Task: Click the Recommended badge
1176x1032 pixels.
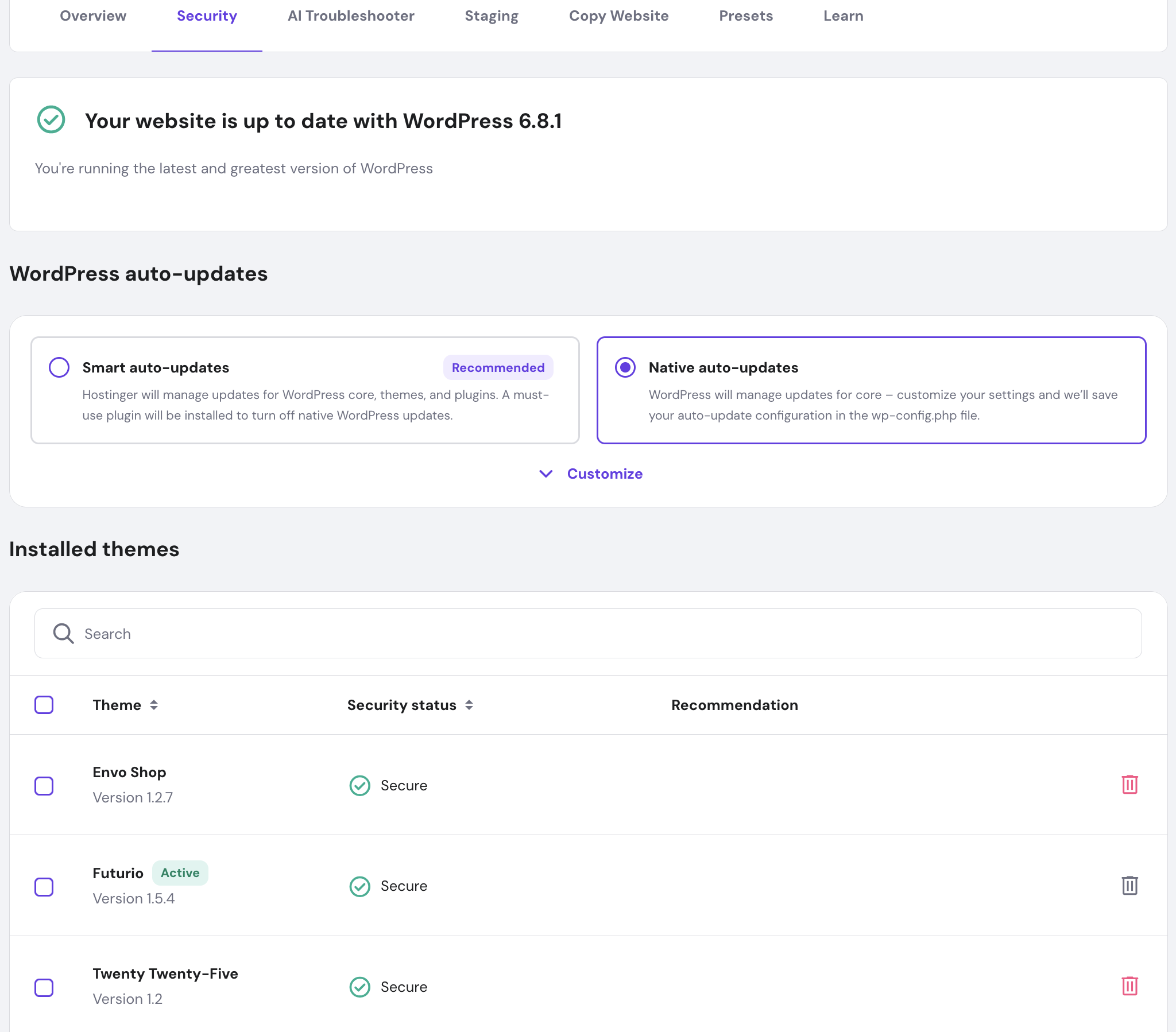Action: (498, 367)
